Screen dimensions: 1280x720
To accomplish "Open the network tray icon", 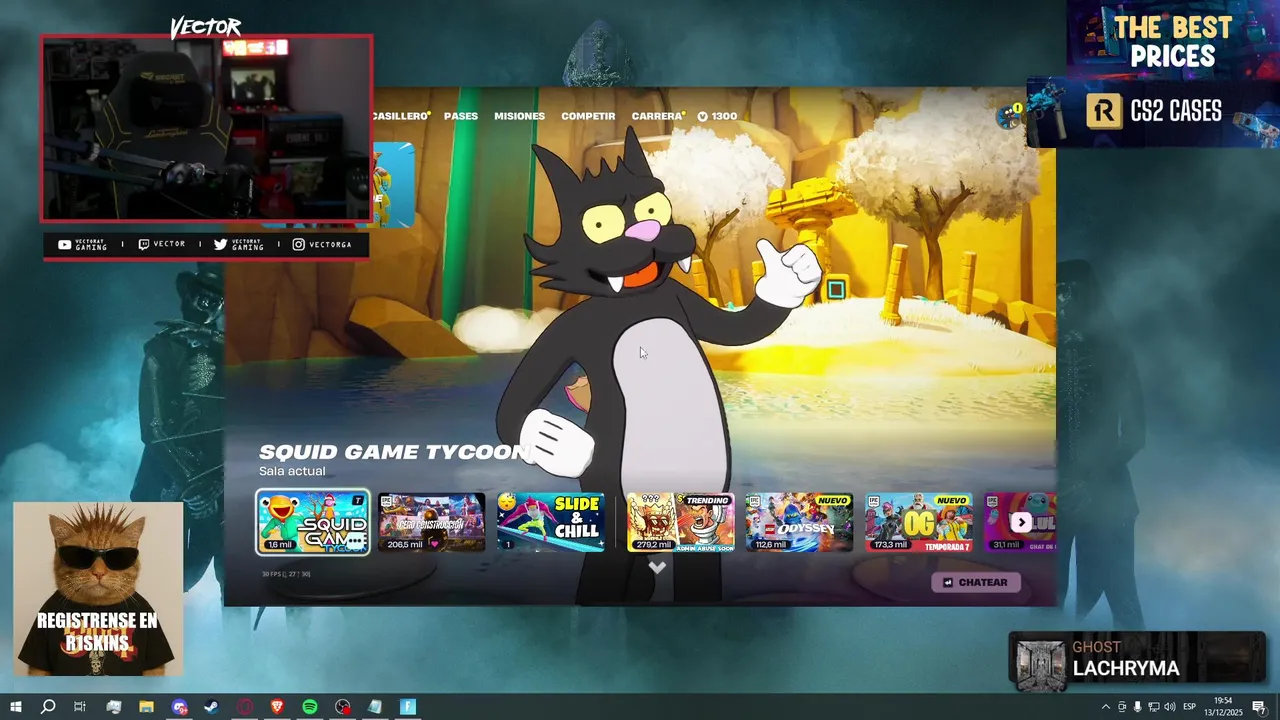I will point(1153,707).
